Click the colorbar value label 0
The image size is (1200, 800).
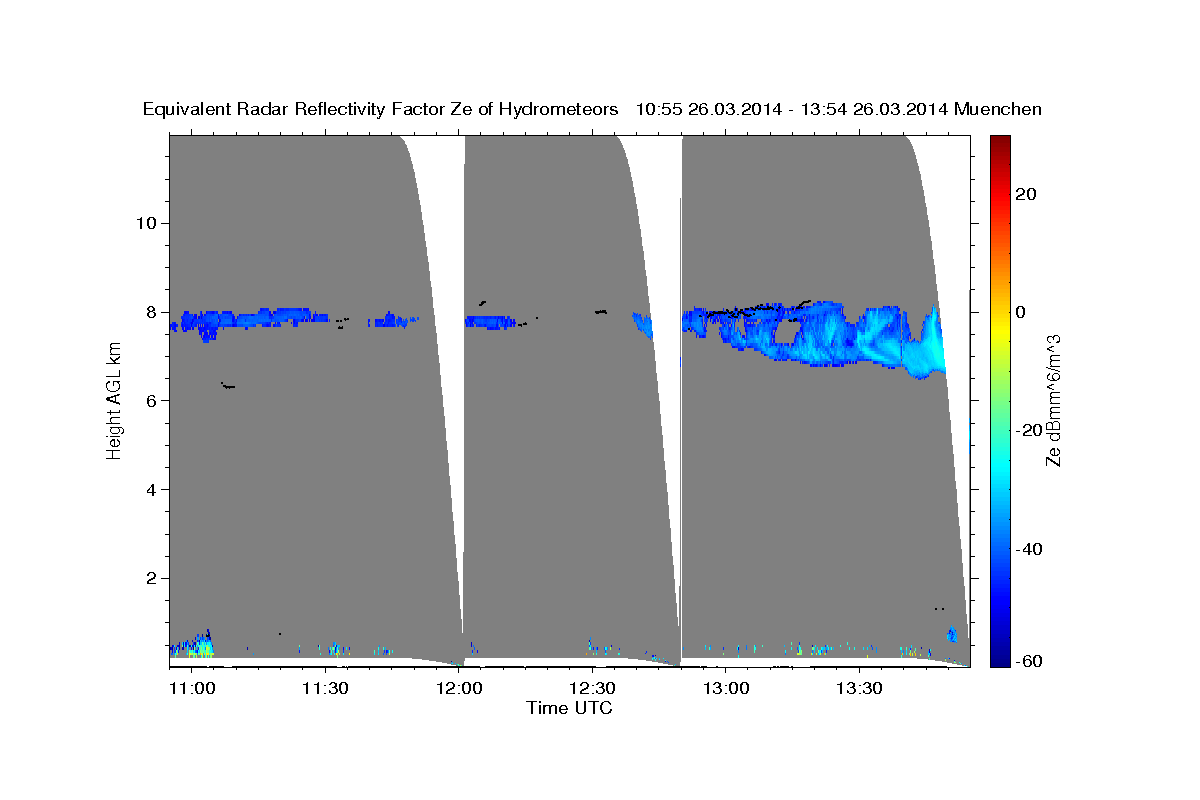(1020, 312)
